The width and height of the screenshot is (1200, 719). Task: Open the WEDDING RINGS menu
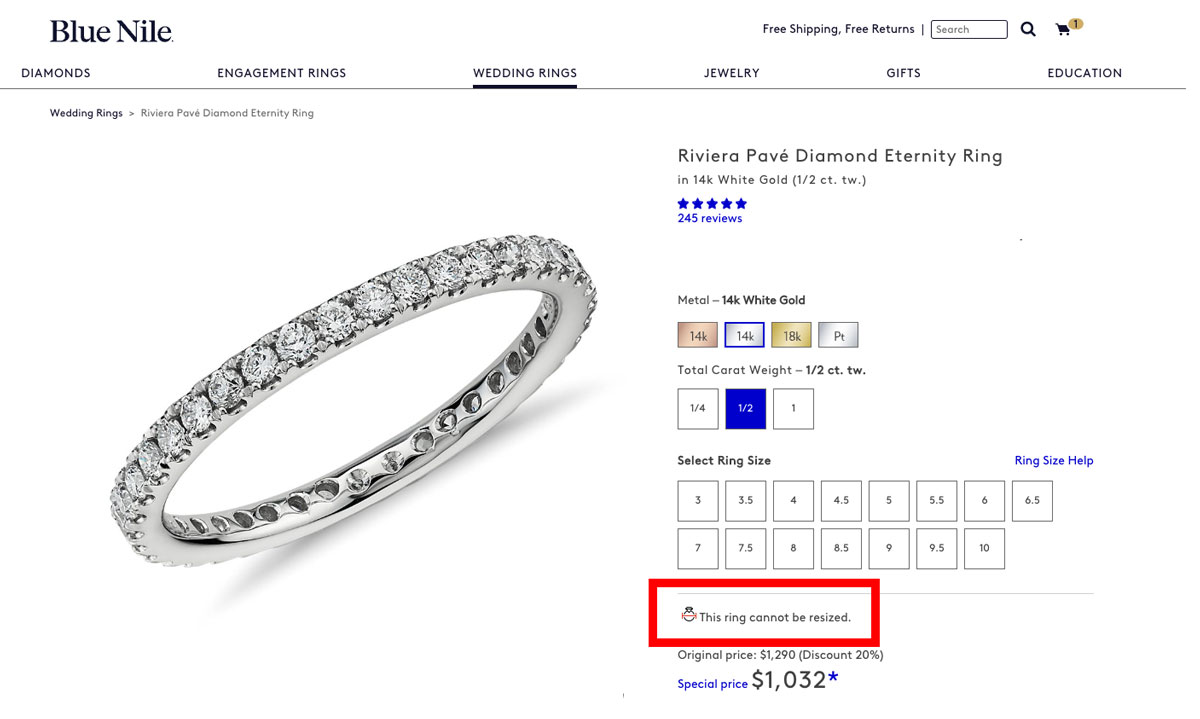click(525, 73)
